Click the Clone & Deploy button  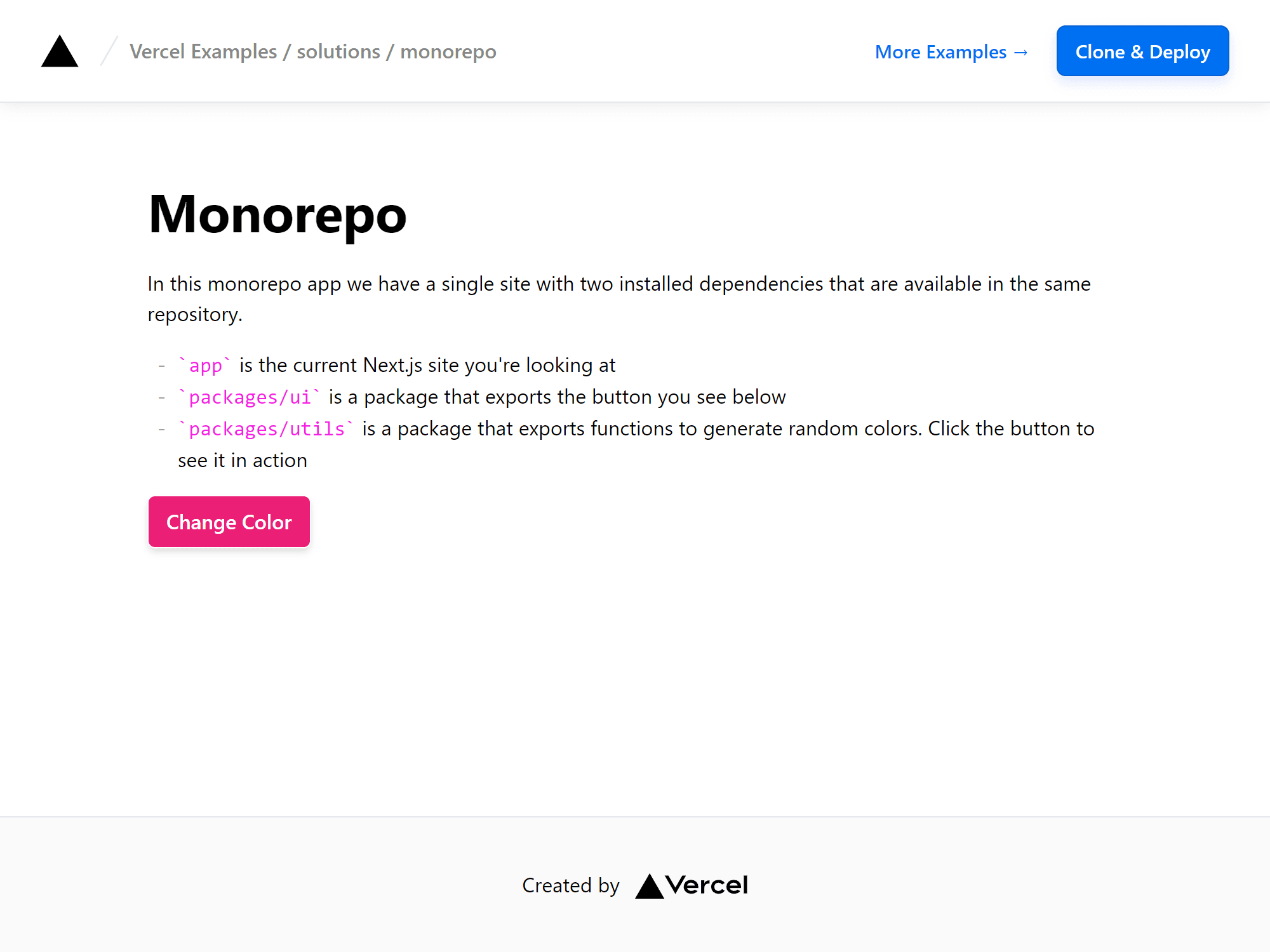[x=1143, y=51]
